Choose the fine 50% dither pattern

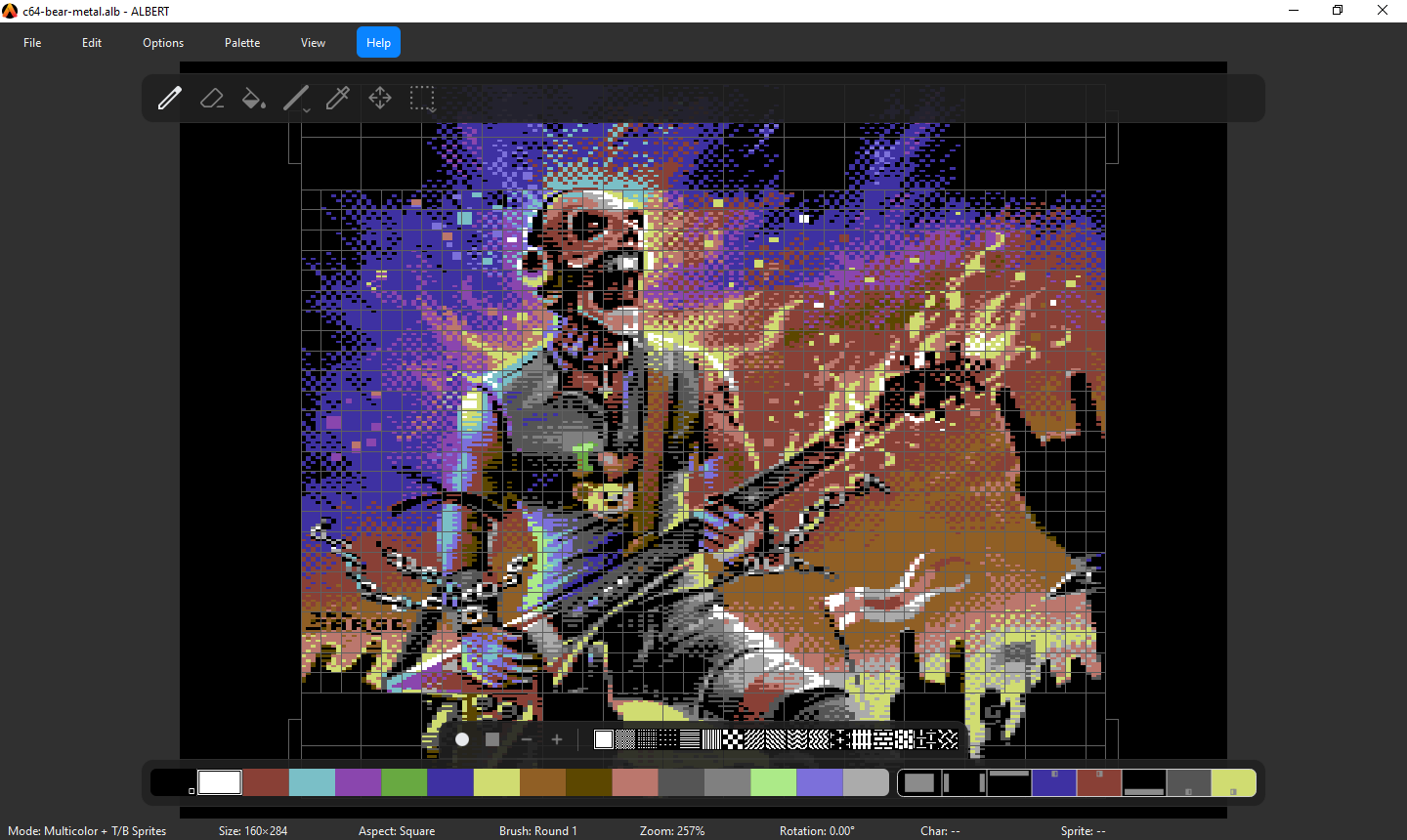(x=625, y=739)
